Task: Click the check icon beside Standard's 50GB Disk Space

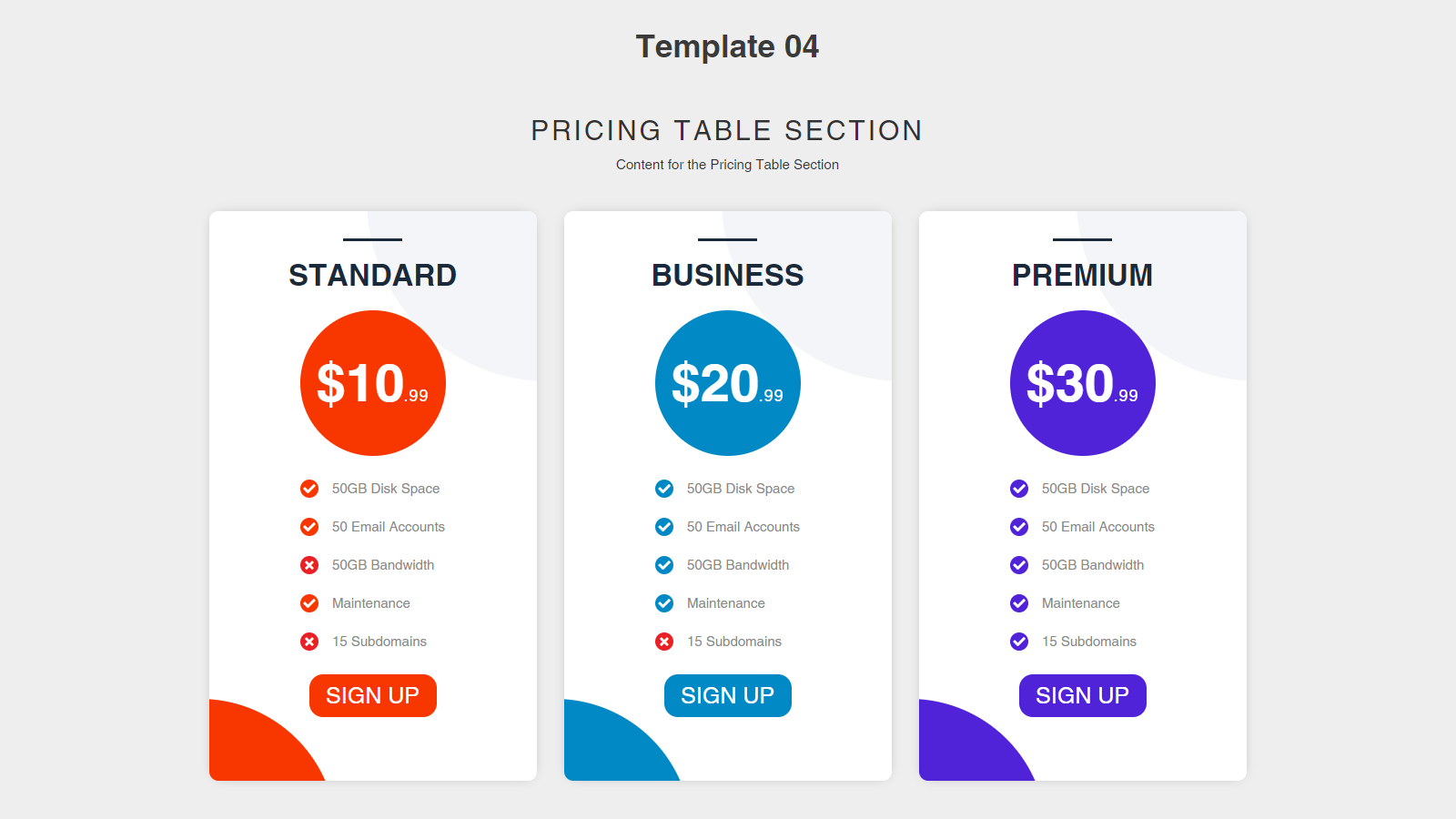Action: 309,489
